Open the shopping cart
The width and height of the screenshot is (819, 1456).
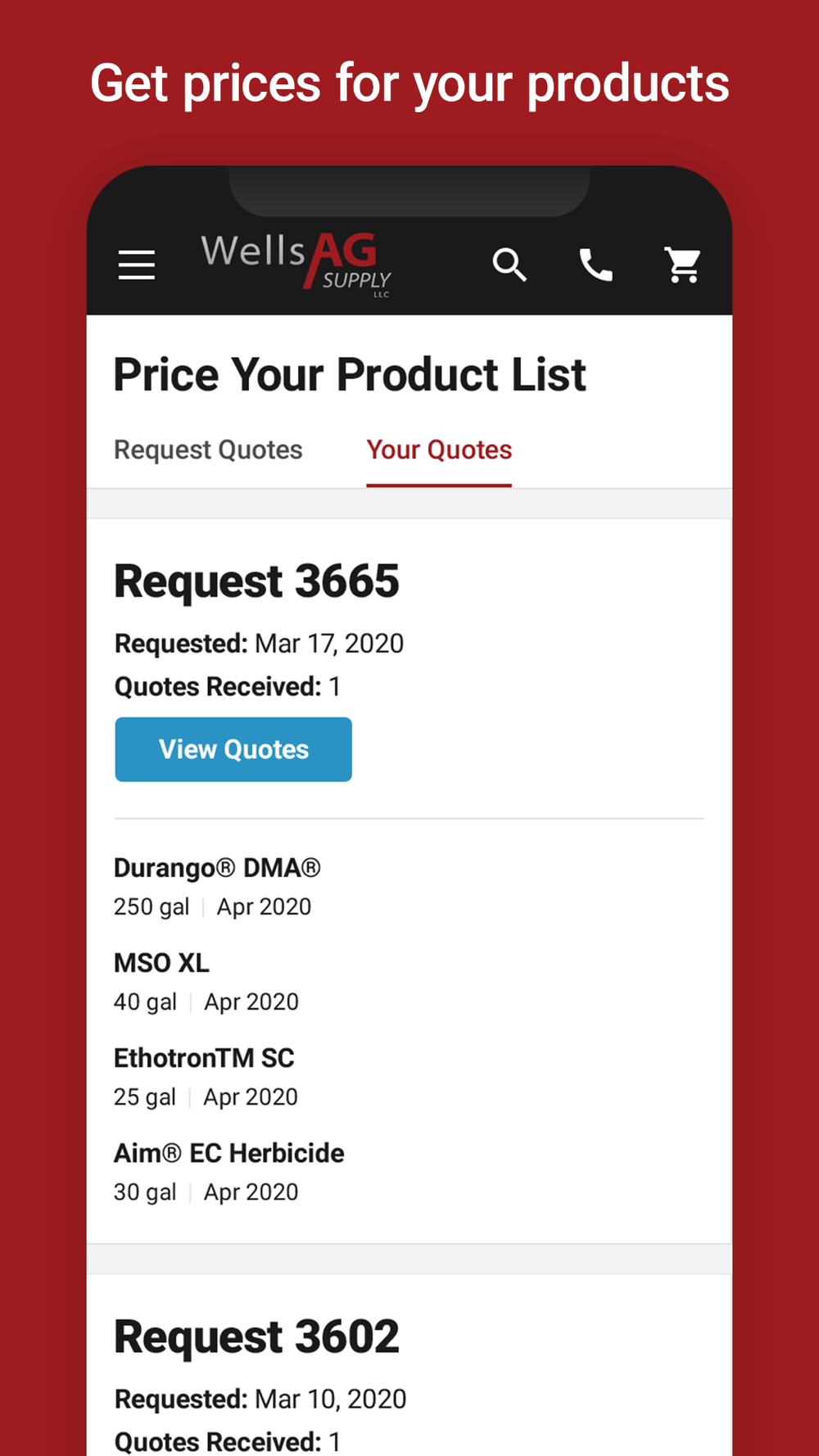[682, 265]
